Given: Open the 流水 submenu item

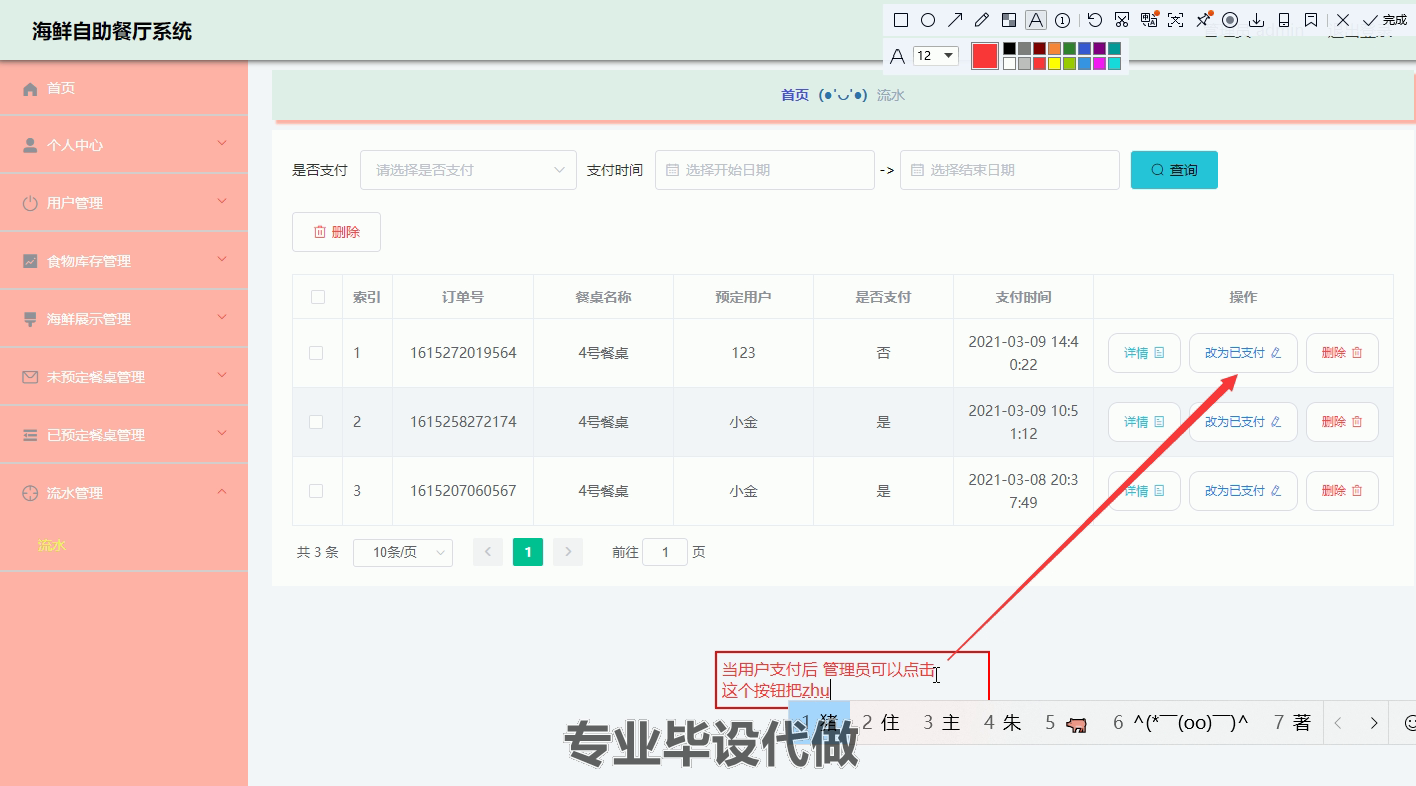Looking at the screenshot, I should pos(124,546).
